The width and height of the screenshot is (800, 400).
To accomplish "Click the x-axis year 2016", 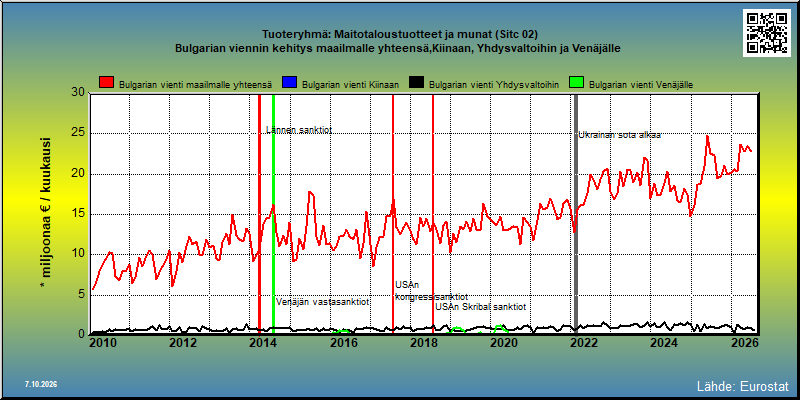I will click(343, 342).
